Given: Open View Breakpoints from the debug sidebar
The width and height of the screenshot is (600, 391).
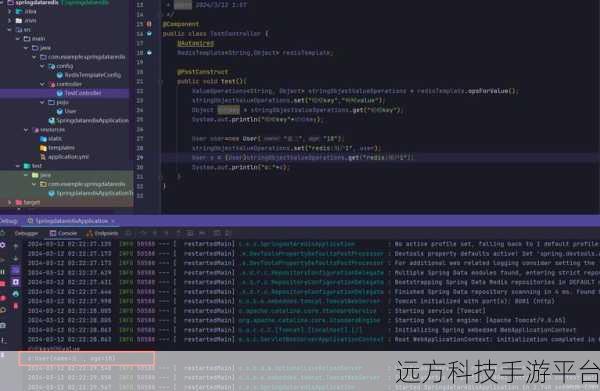Looking at the screenshot, I should click(x=3, y=298).
